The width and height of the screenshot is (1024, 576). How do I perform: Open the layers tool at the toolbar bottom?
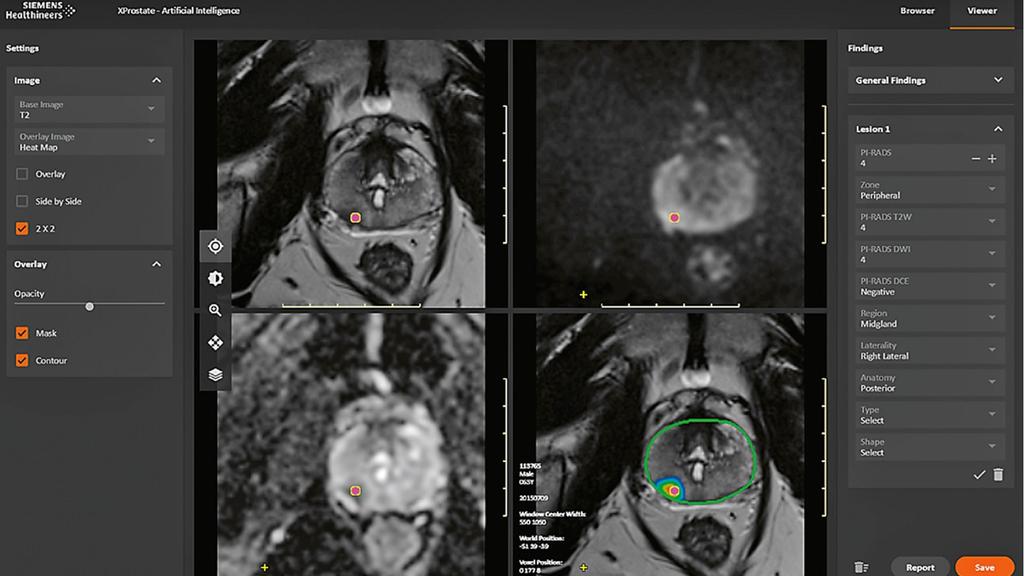click(x=214, y=376)
